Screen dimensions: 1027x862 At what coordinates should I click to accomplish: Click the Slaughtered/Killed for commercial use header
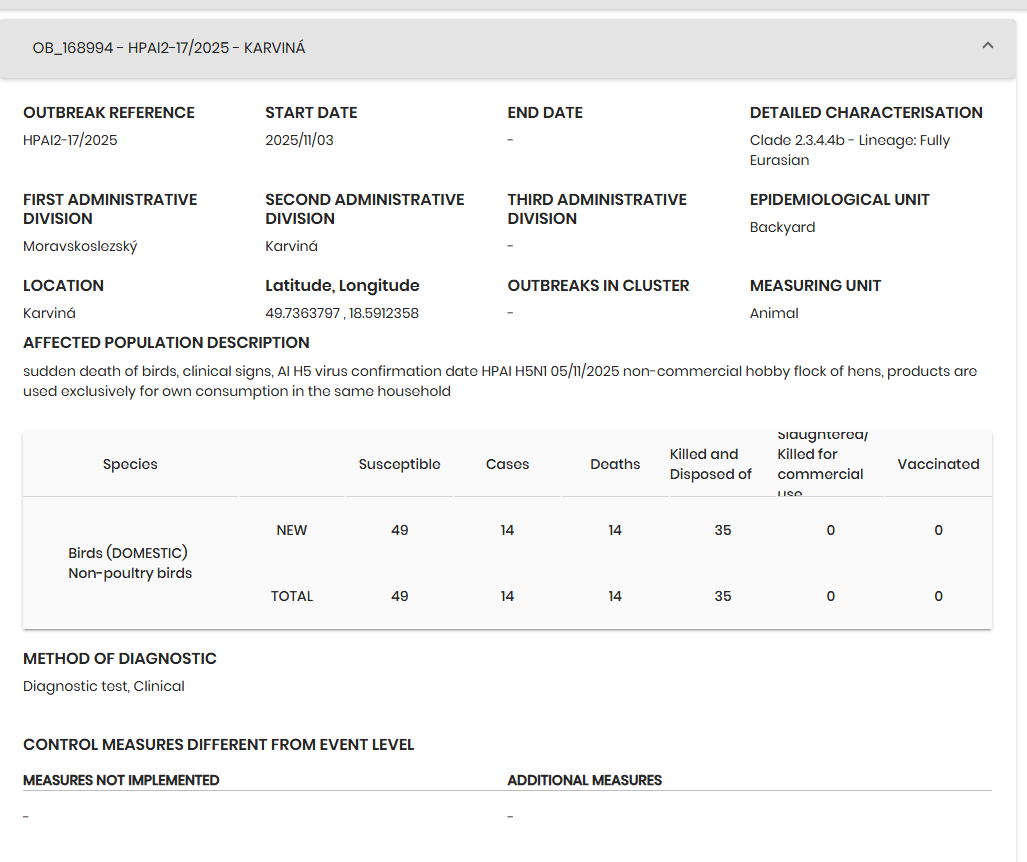[x=823, y=464]
